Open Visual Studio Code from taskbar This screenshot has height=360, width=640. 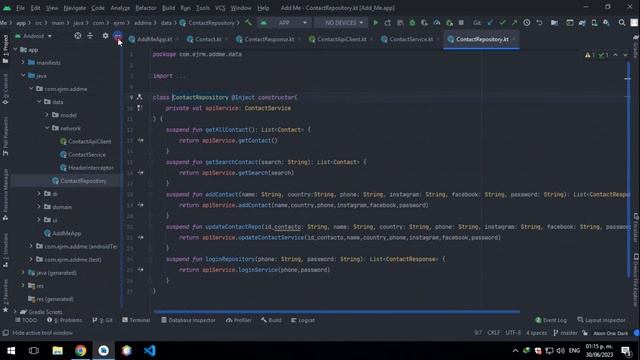150,351
